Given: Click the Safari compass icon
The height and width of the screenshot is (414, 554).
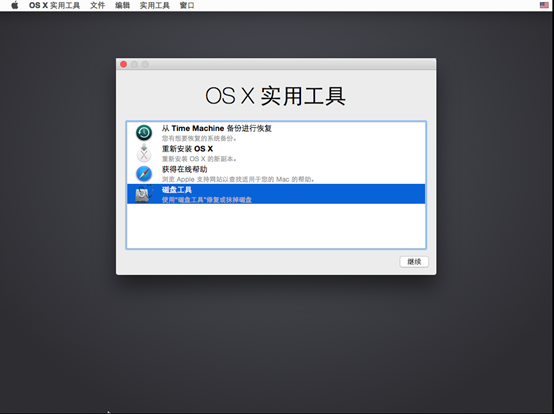Looking at the screenshot, I should pos(144,174).
